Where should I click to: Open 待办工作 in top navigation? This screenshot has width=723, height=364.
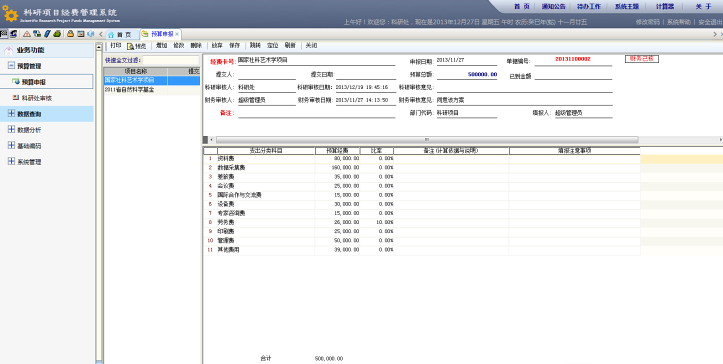pos(589,6)
